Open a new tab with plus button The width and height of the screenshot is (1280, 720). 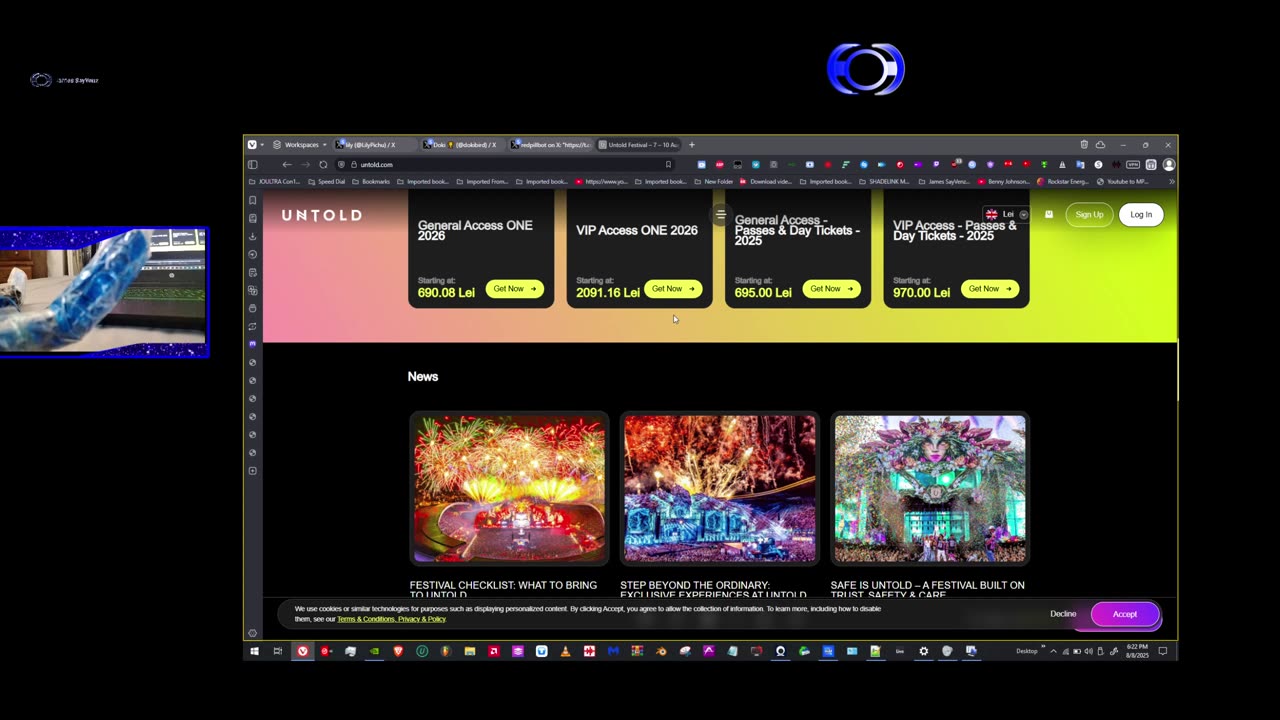click(x=691, y=145)
